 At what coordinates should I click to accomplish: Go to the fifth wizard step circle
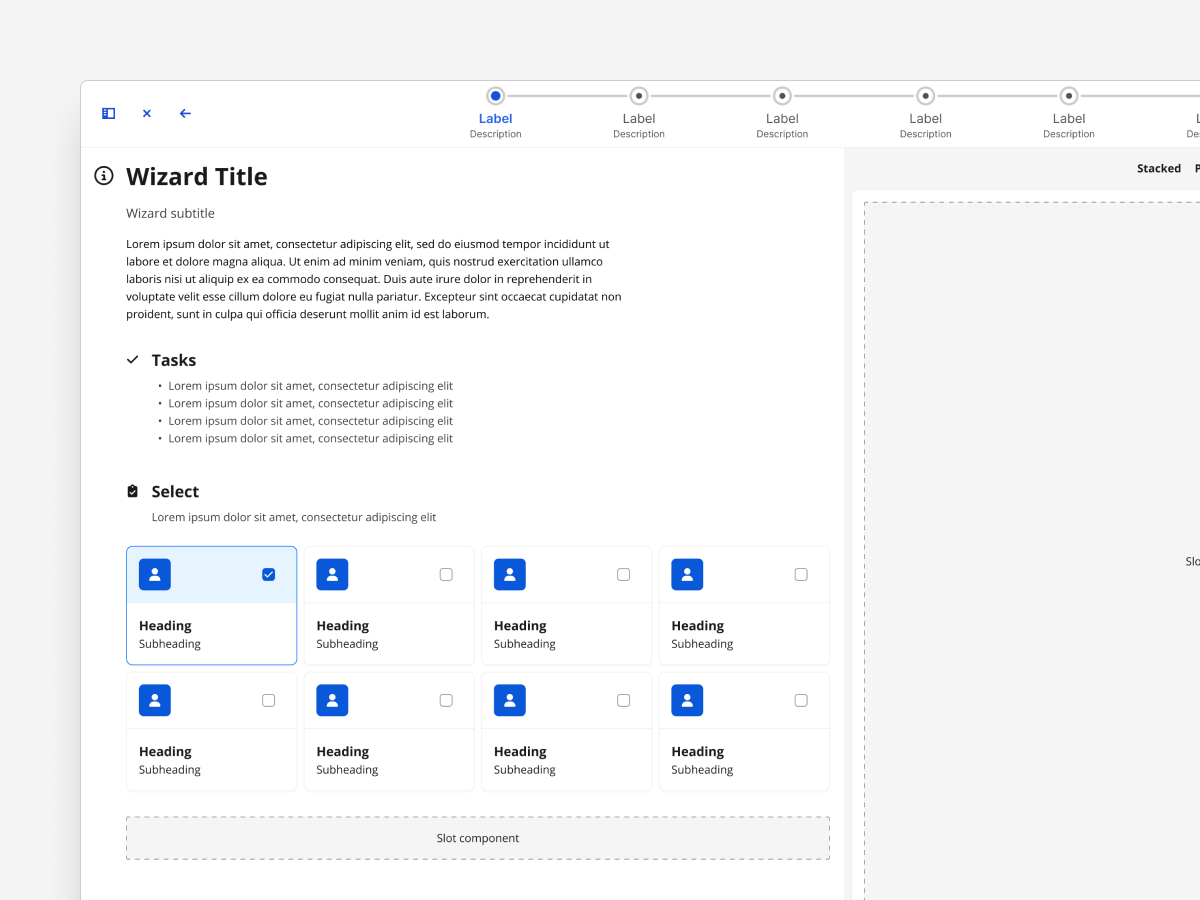pos(1069,96)
